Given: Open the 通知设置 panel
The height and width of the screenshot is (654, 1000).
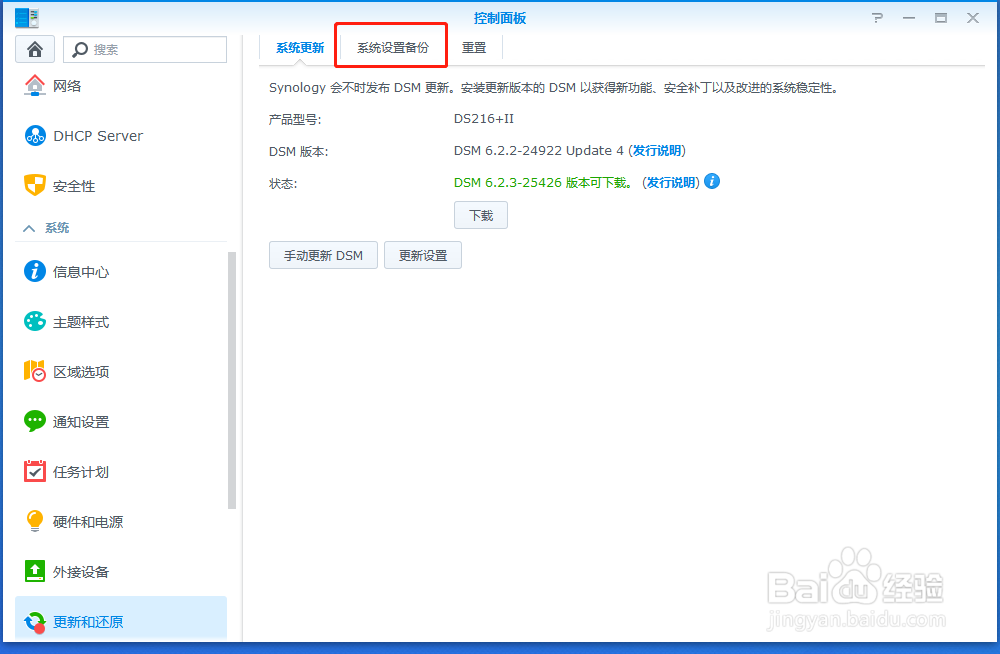Looking at the screenshot, I should [78, 421].
